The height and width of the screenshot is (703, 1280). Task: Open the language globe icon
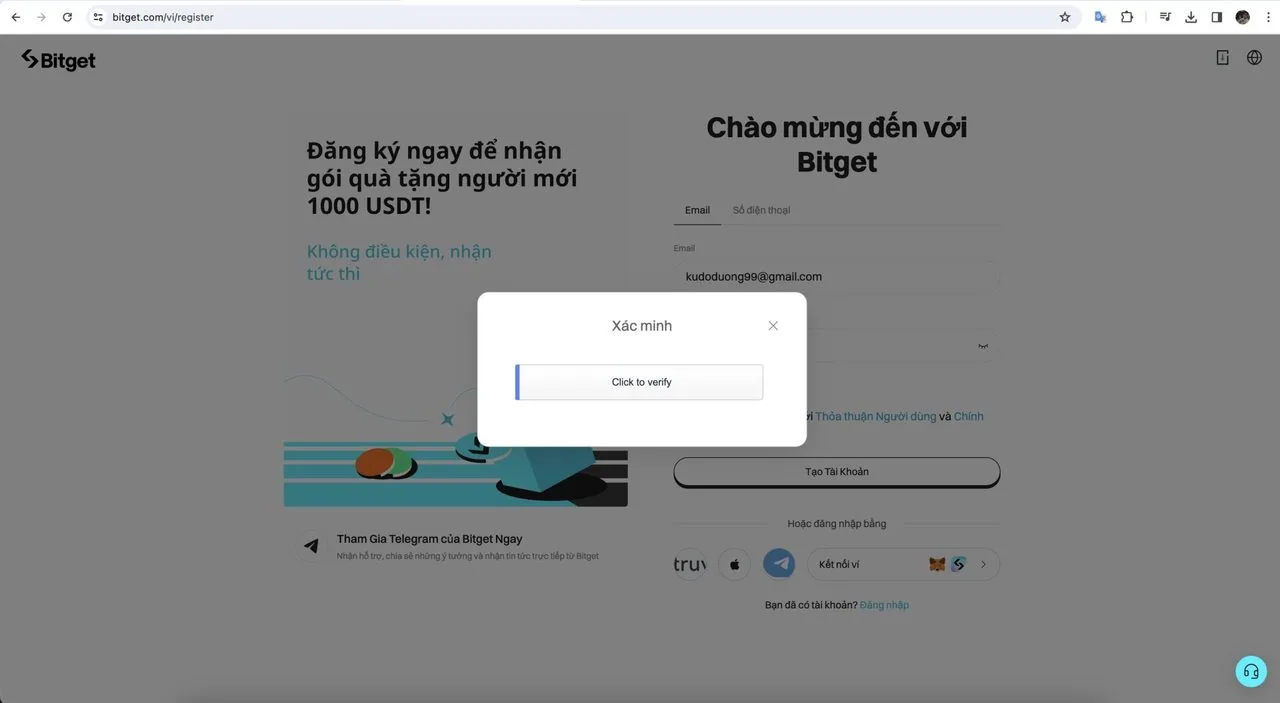point(1254,58)
